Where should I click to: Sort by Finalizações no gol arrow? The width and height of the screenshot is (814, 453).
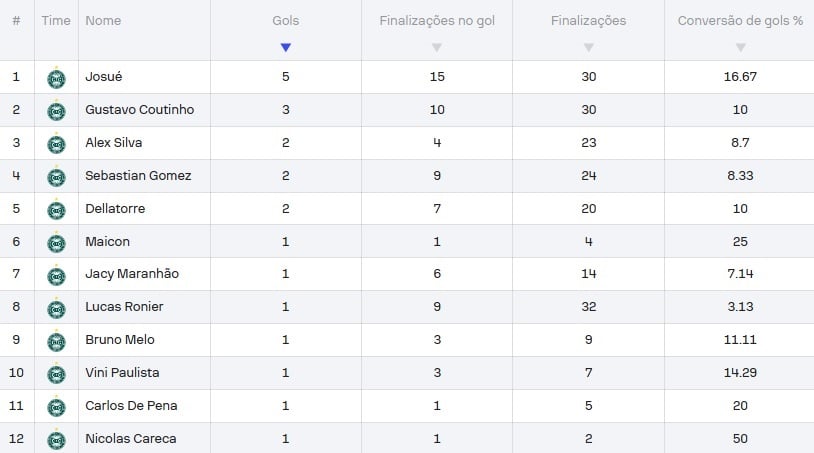(x=437, y=47)
